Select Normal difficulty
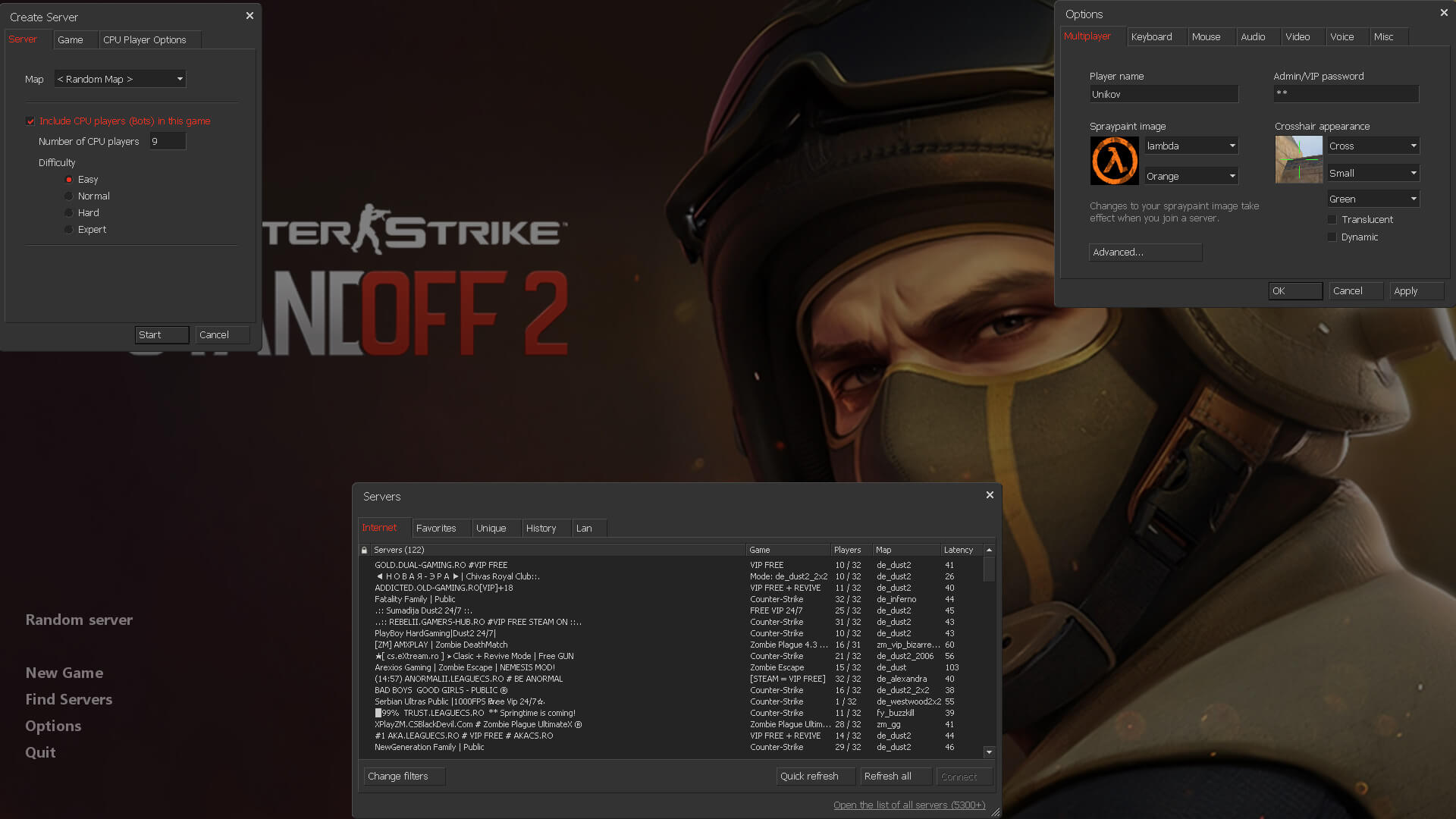Image resolution: width=1456 pixels, height=819 pixels. (69, 196)
